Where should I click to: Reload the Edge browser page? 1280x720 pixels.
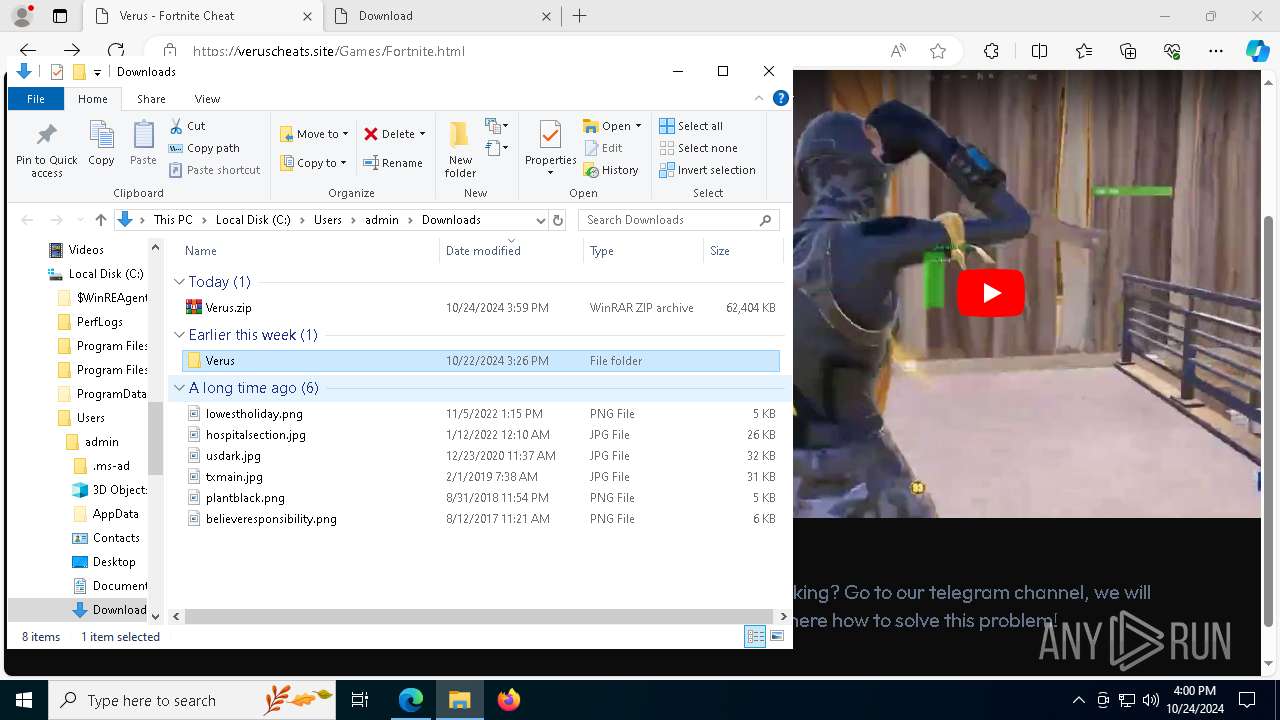[x=116, y=51]
